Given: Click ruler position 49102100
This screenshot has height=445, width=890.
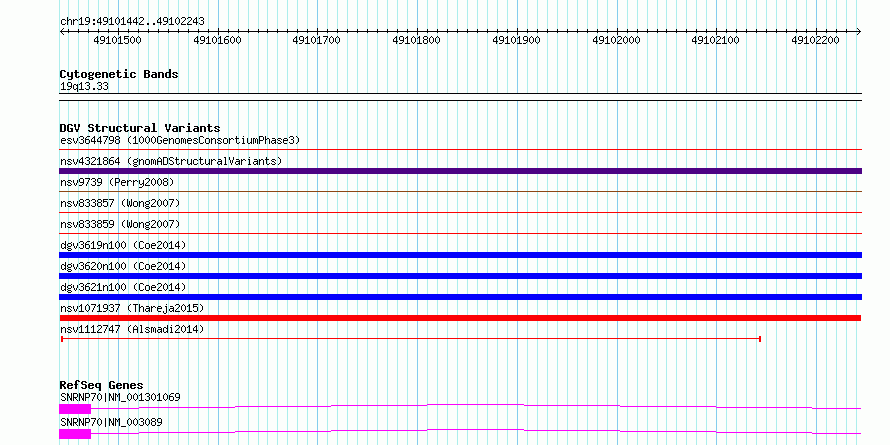Looking at the screenshot, I should [716, 40].
